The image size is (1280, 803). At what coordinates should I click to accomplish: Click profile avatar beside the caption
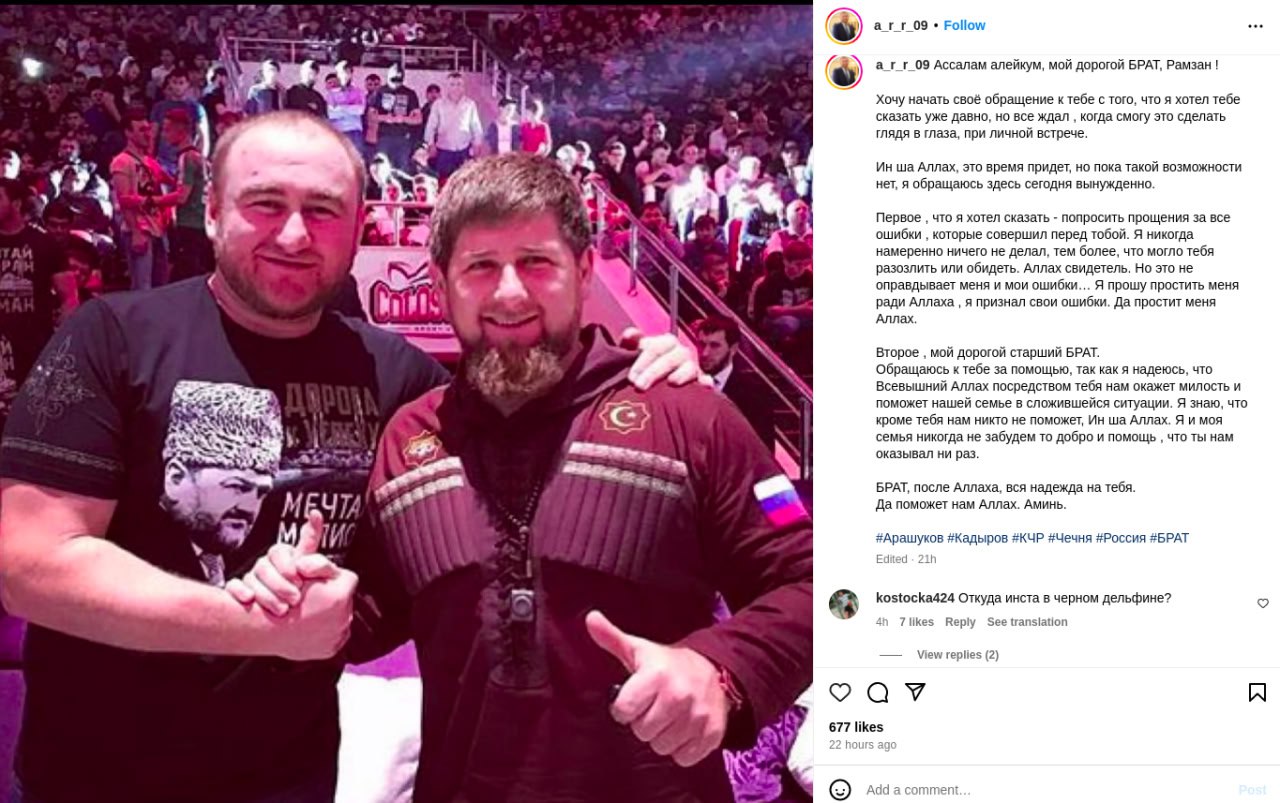click(844, 72)
